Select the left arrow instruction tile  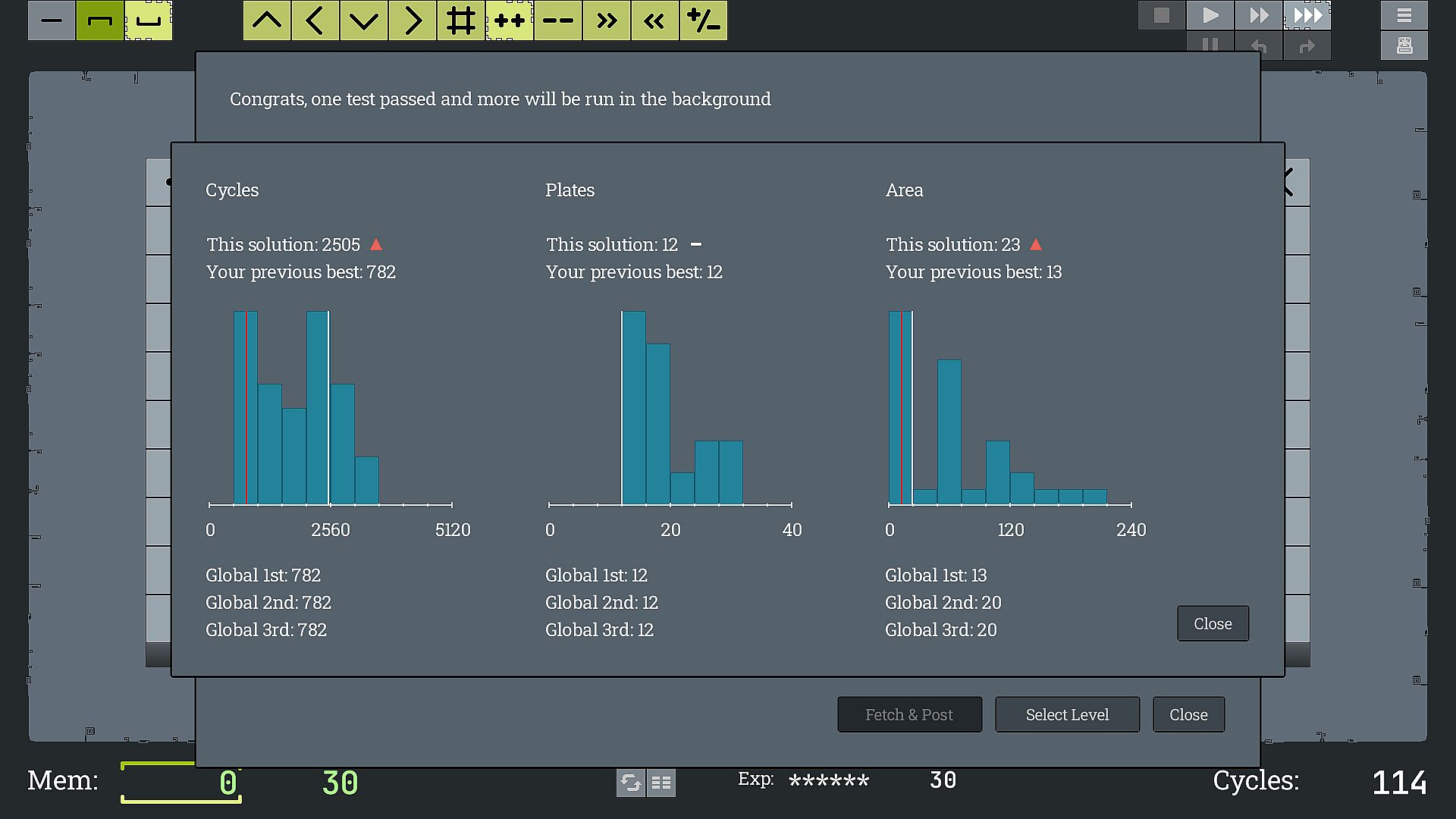coord(315,20)
